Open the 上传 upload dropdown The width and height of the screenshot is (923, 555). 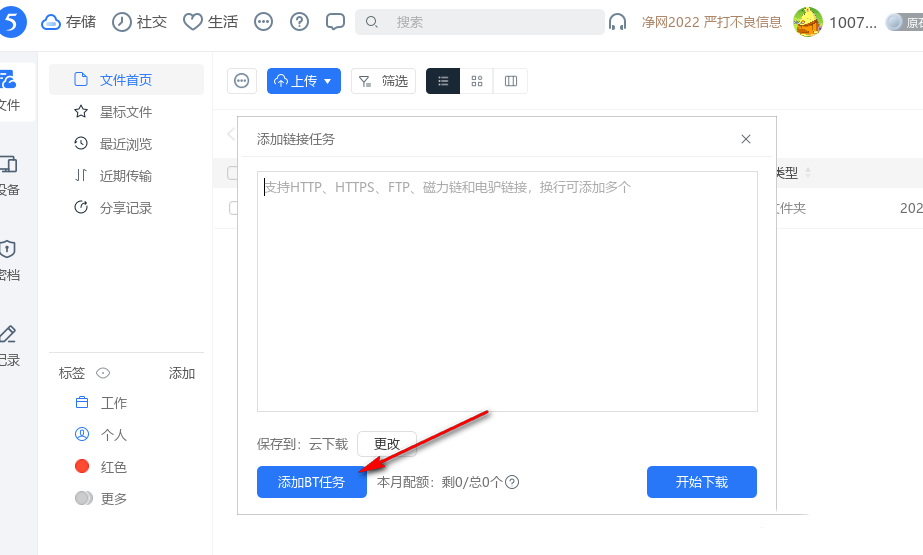tap(304, 81)
